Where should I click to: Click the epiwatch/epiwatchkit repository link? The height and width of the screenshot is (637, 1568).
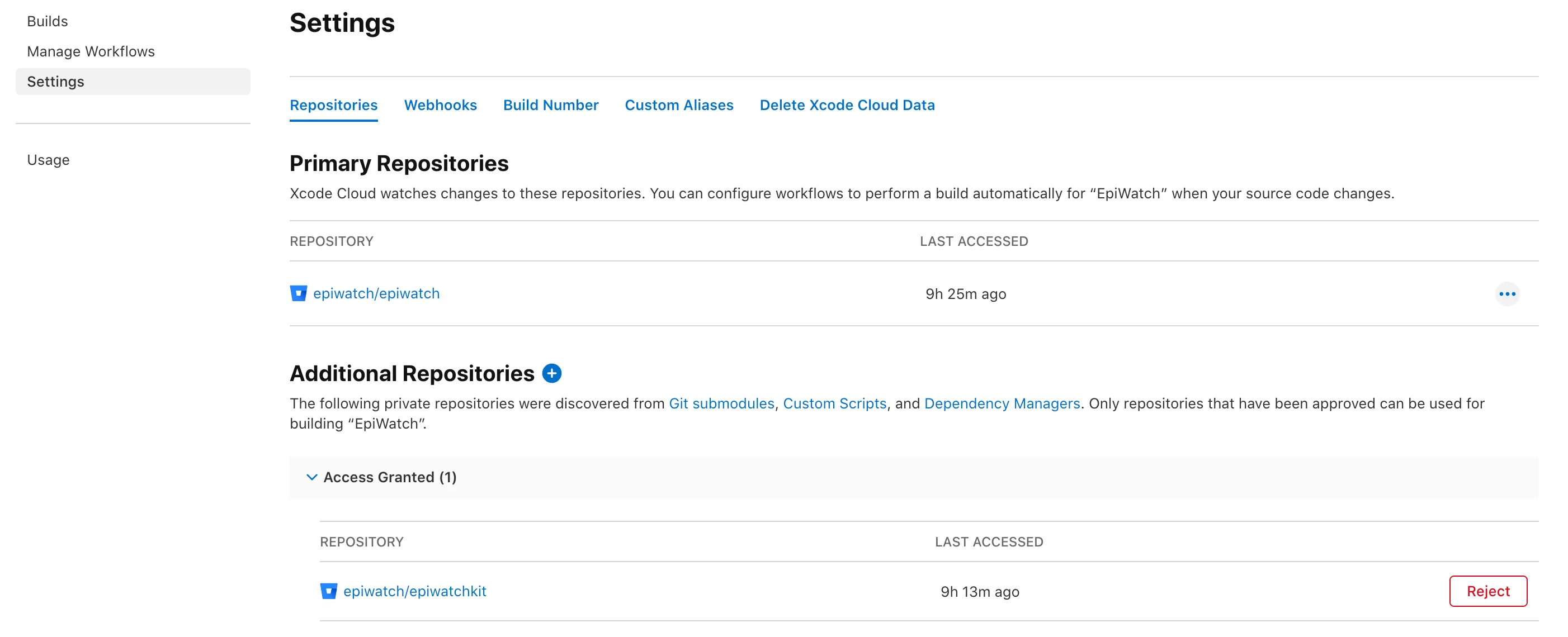[x=415, y=590]
